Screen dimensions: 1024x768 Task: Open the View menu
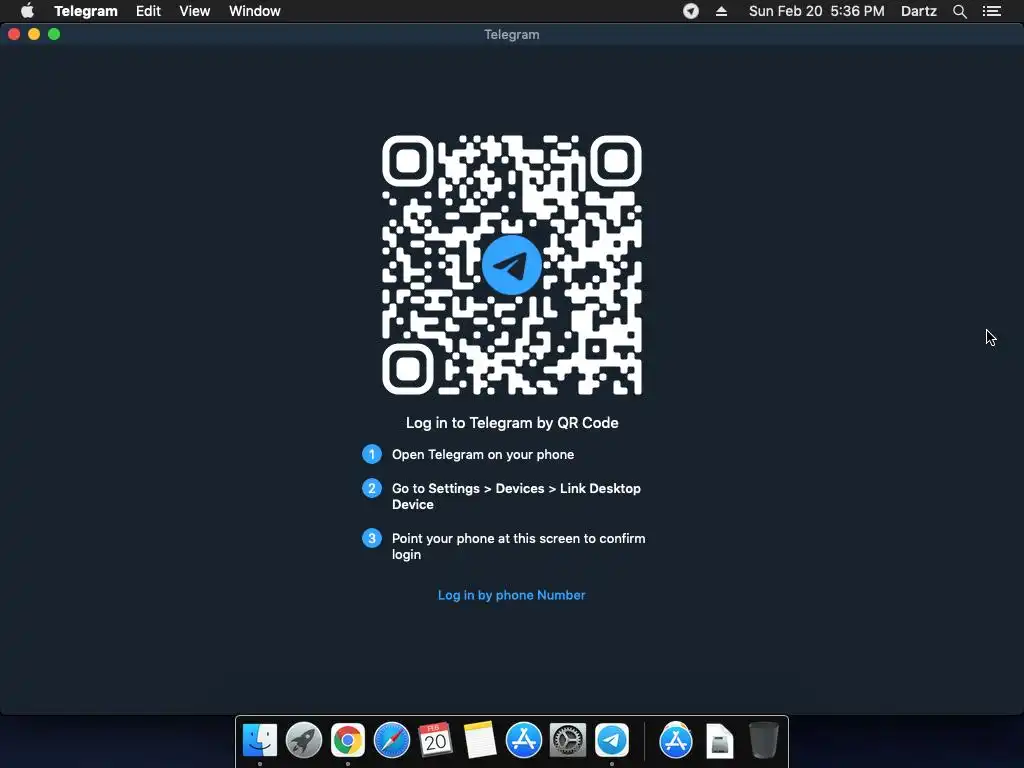point(195,11)
